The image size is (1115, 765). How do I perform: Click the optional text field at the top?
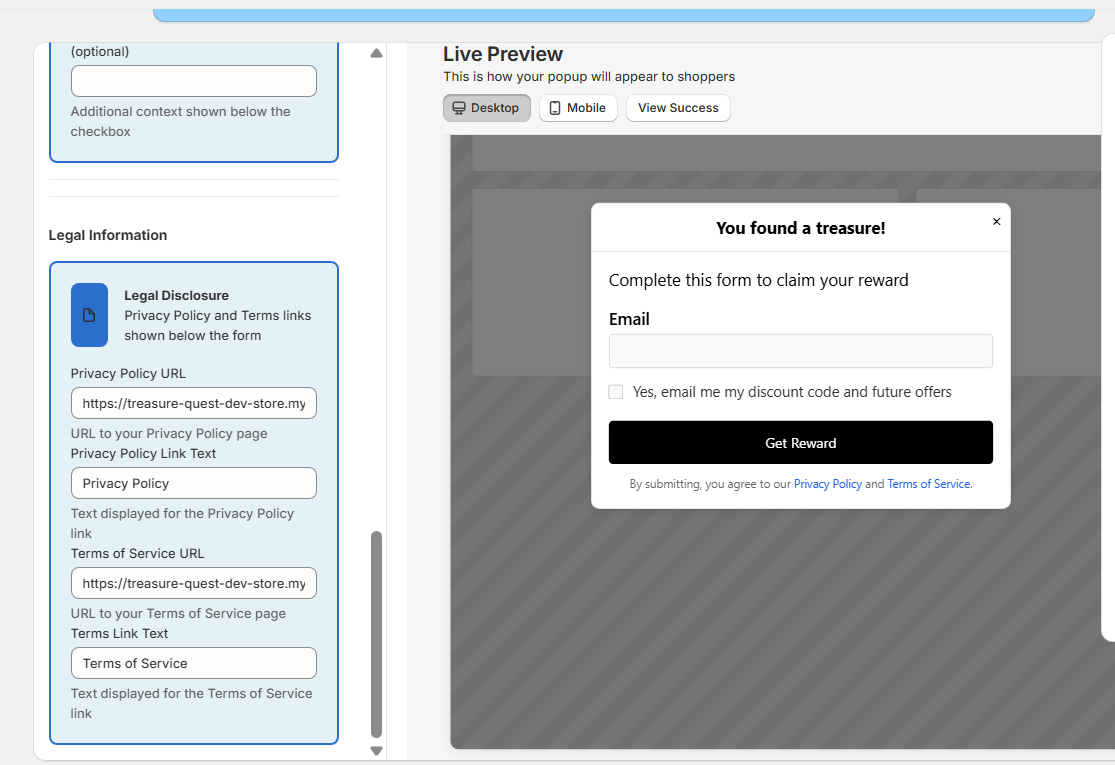point(193,80)
